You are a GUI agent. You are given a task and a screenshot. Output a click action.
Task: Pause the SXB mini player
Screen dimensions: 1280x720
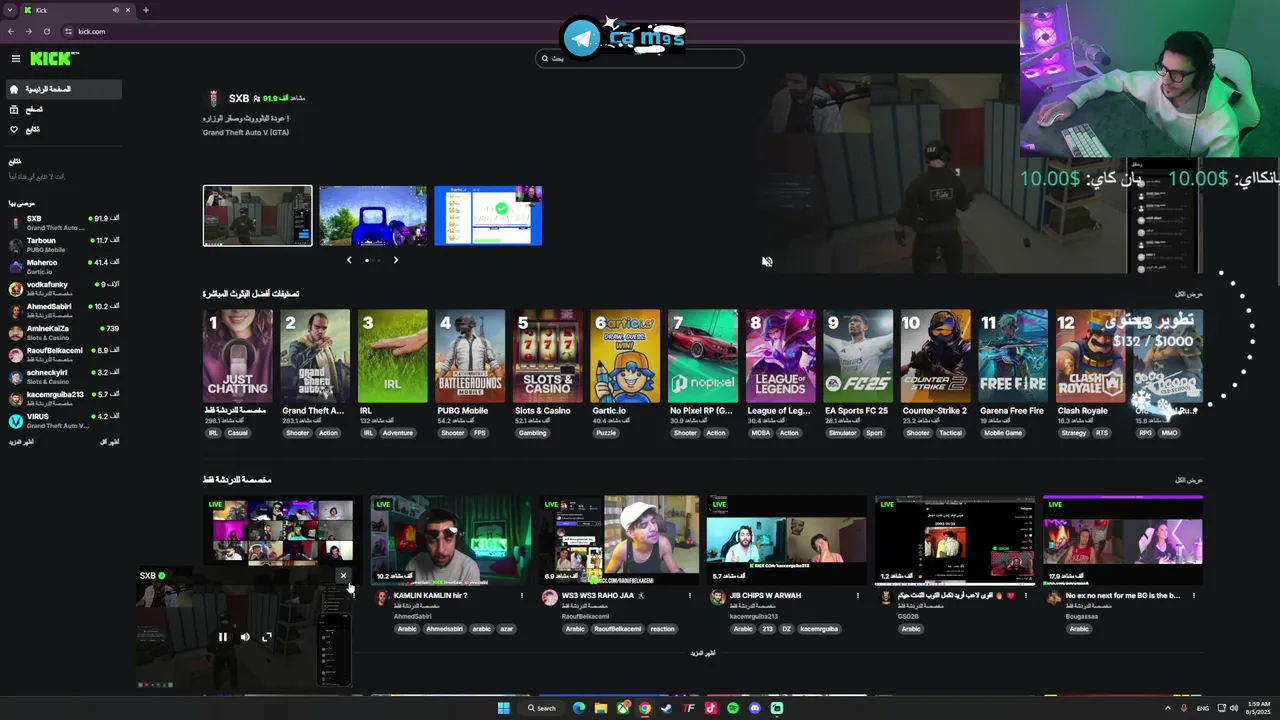[x=223, y=637]
